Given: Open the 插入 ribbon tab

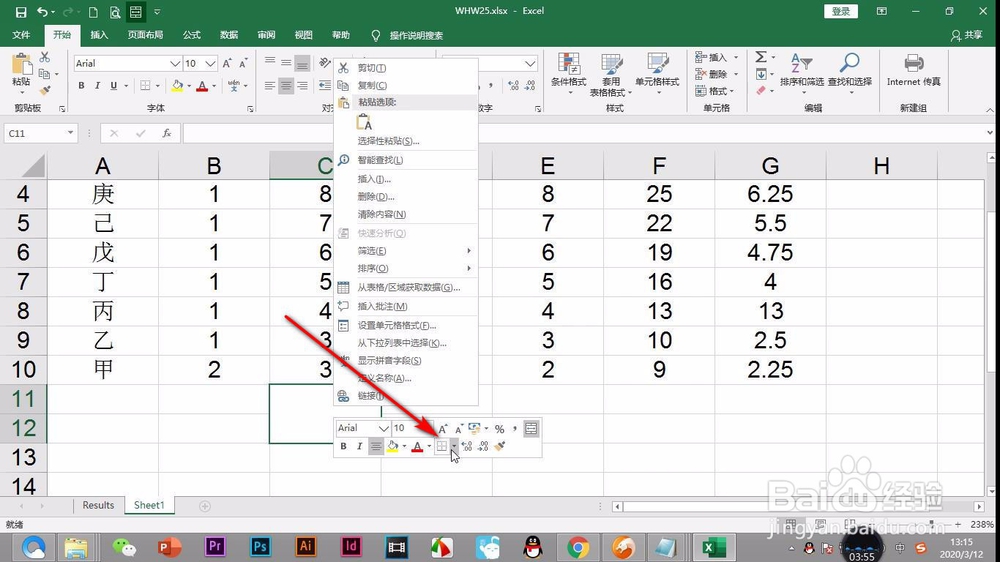Looking at the screenshot, I should click(99, 35).
